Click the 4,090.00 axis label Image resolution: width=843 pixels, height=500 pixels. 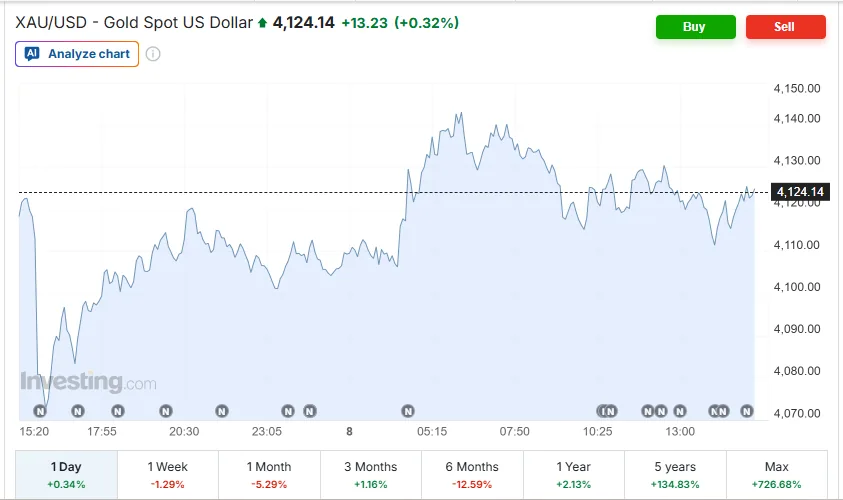coord(797,328)
